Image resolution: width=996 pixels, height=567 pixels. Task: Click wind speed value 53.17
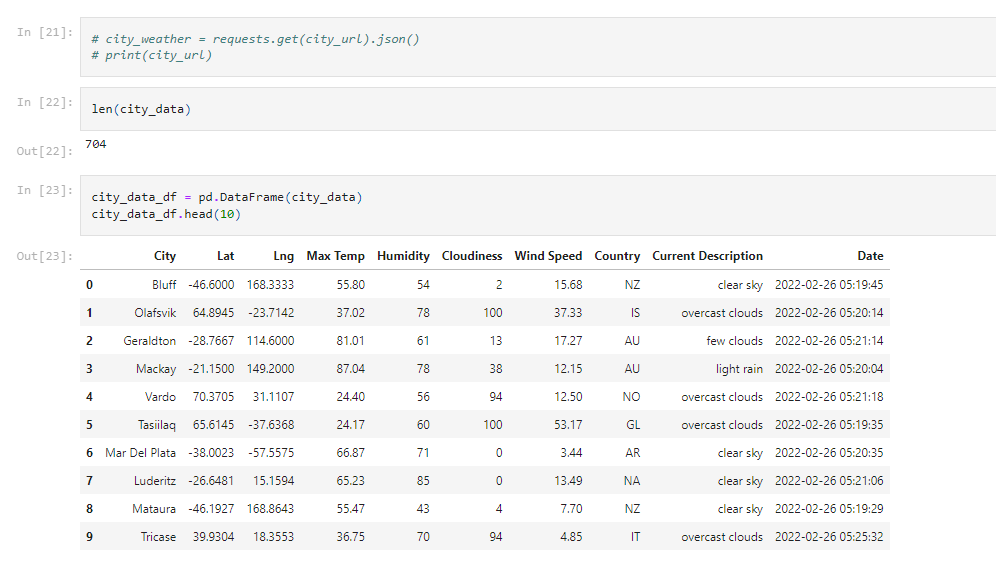coord(568,425)
